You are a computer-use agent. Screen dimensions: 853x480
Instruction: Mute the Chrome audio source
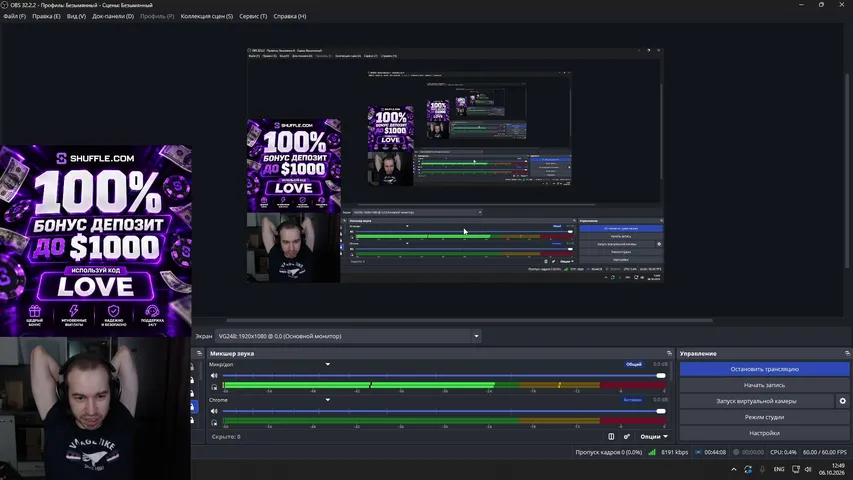pos(214,411)
